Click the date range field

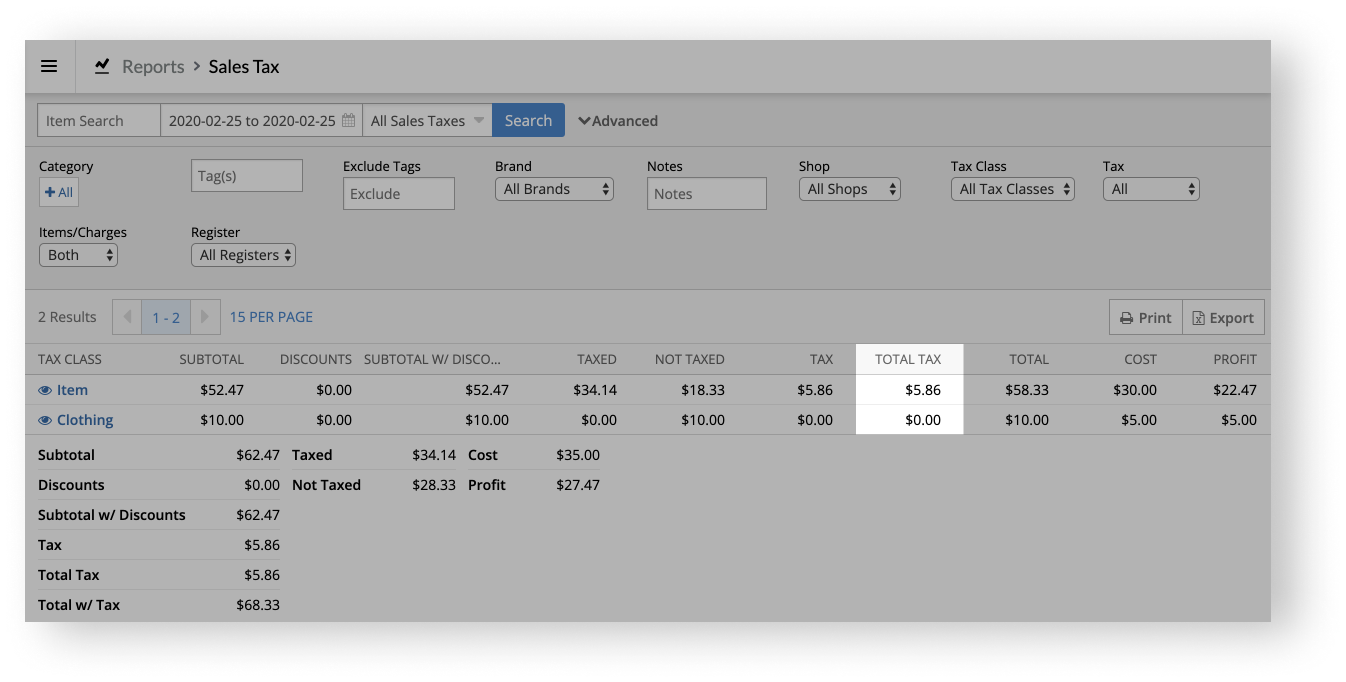261,121
